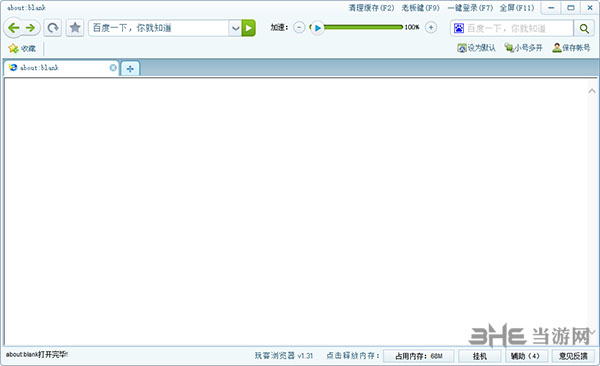Screen dimensions: 600x366
Task: Click 清理缓存(F2) clear cache
Action: coord(371,8)
